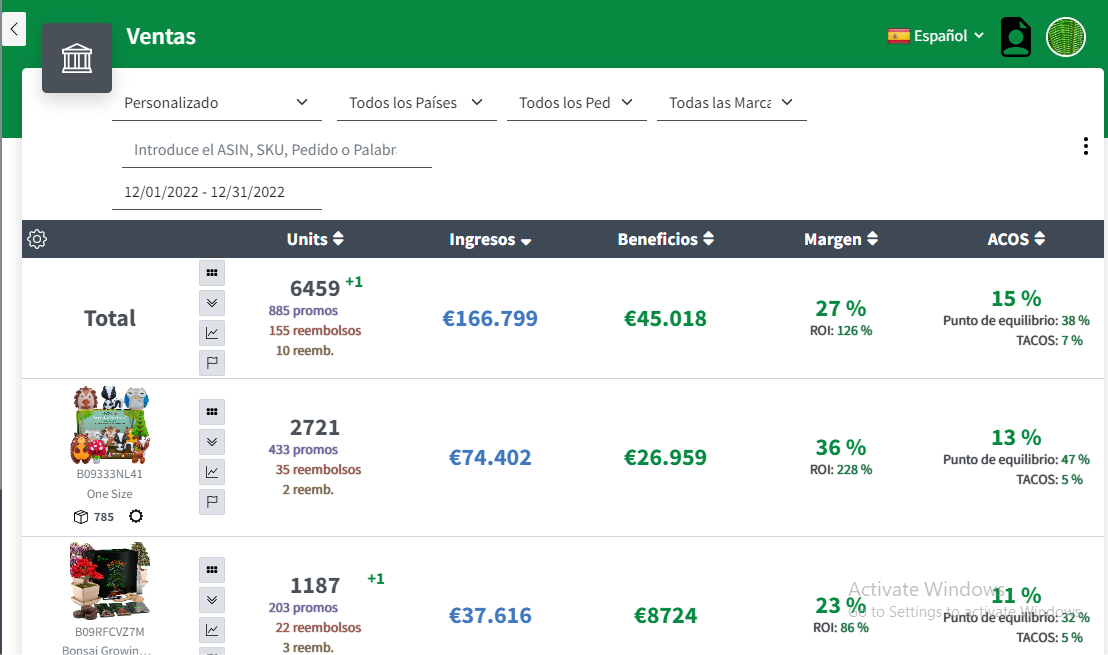
Task: Click €37.616 ingresos value
Action: tap(490, 615)
